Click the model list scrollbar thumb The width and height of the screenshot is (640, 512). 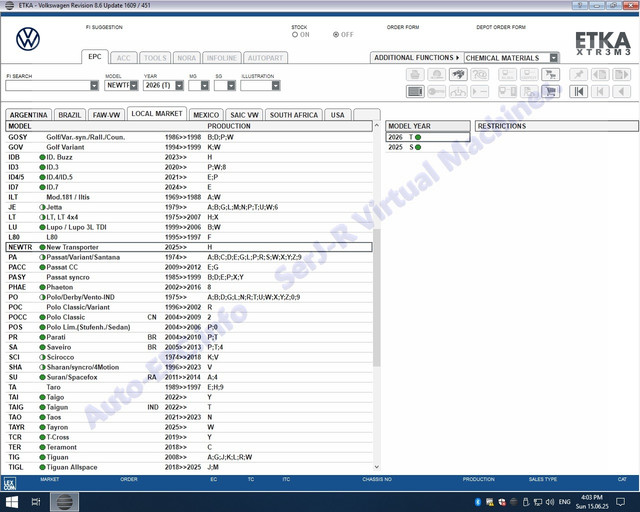pyautogui.click(x=376, y=297)
